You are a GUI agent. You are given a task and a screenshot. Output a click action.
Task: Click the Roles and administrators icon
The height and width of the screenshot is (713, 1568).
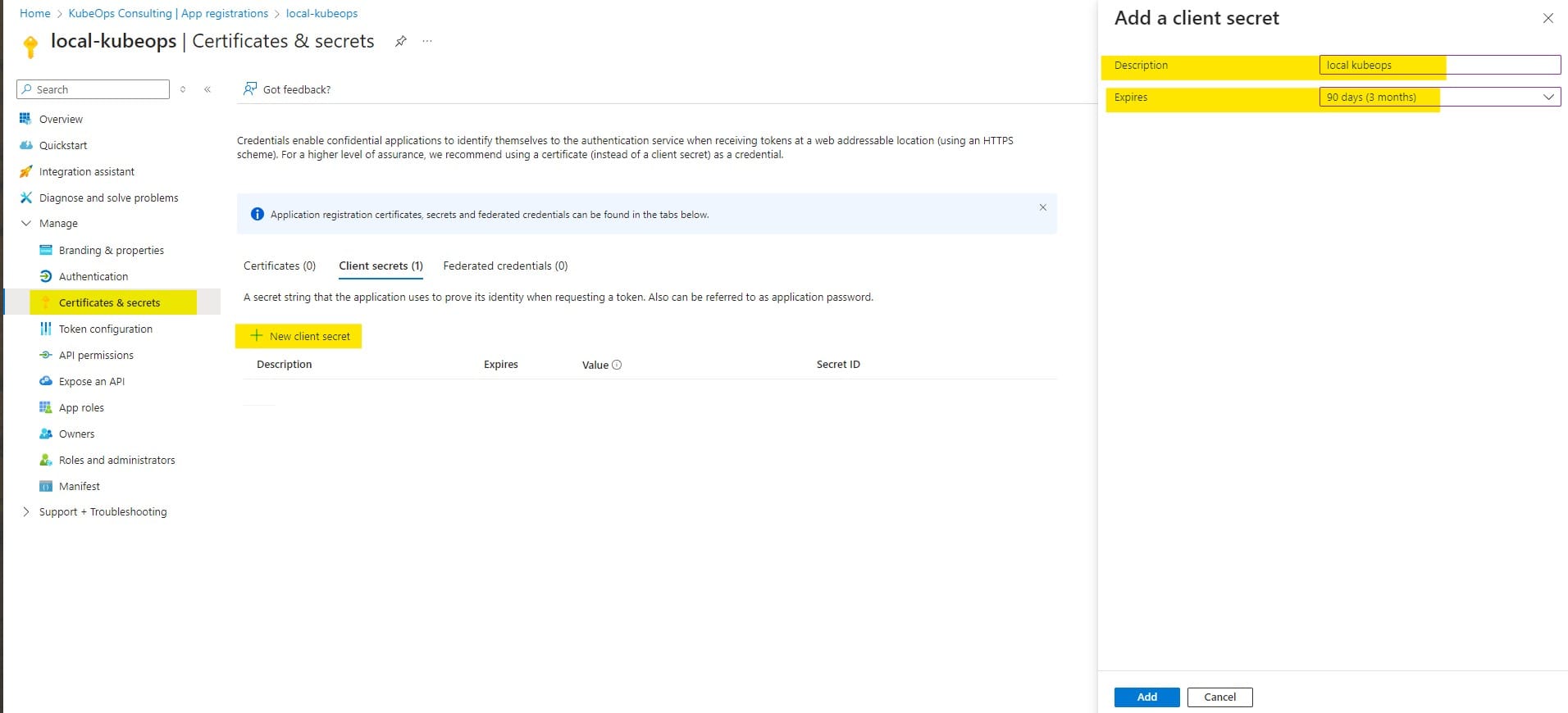(46, 460)
